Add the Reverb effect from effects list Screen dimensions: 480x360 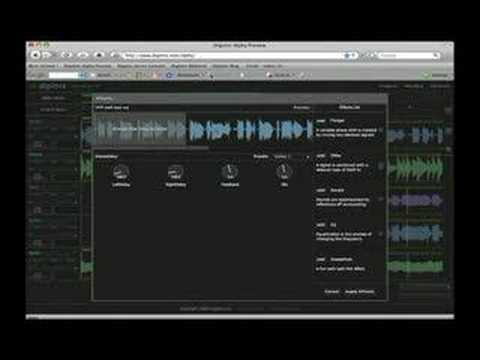tap(320, 190)
